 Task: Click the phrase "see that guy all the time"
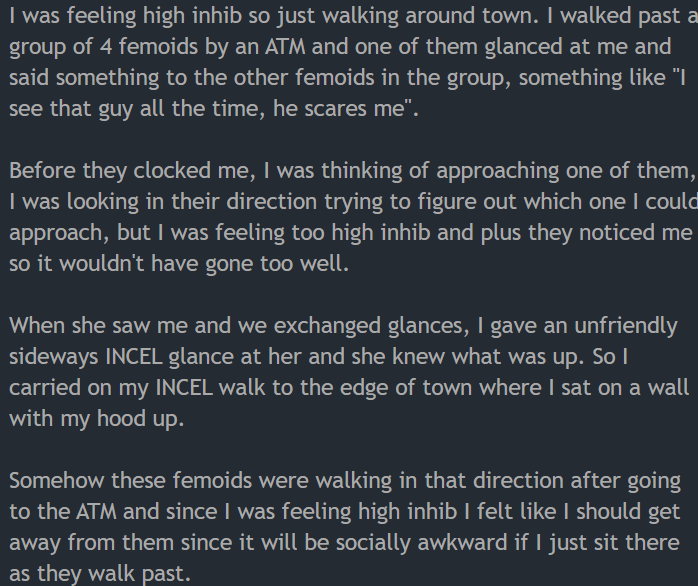pos(137,109)
